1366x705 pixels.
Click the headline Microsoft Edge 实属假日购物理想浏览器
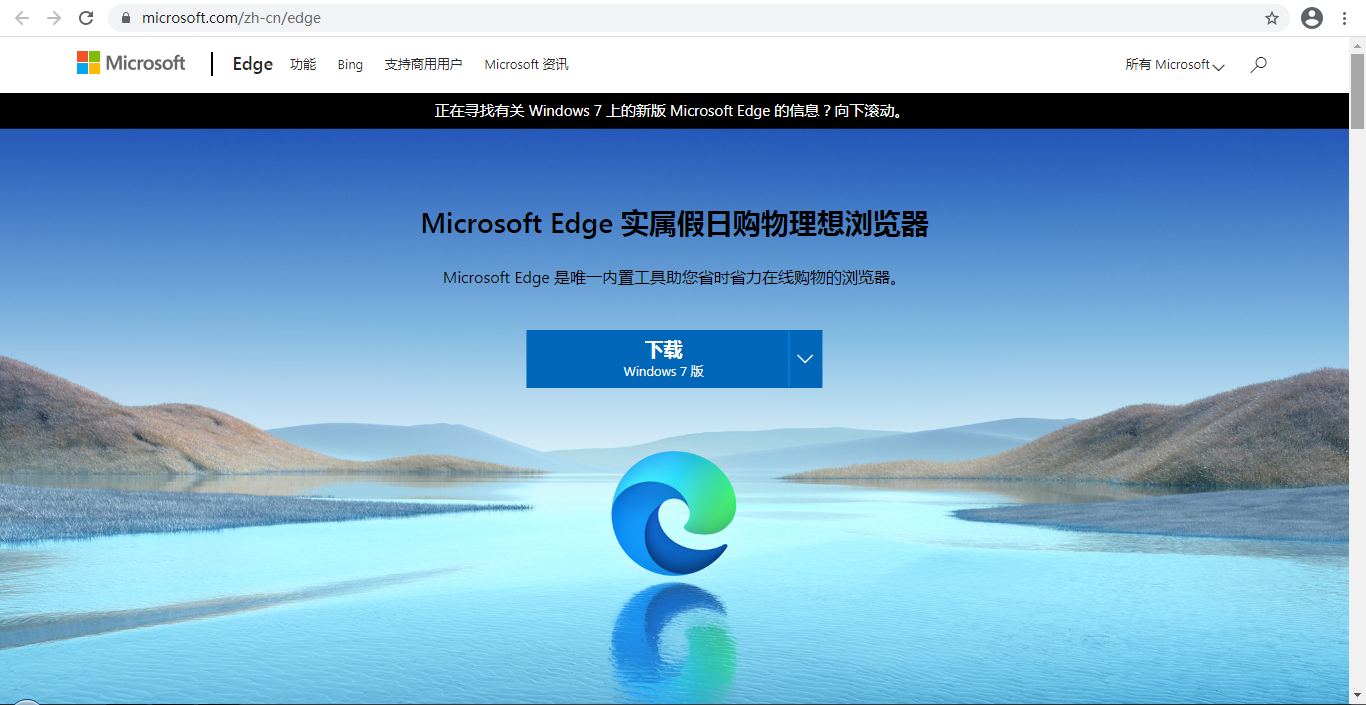[x=674, y=223]
